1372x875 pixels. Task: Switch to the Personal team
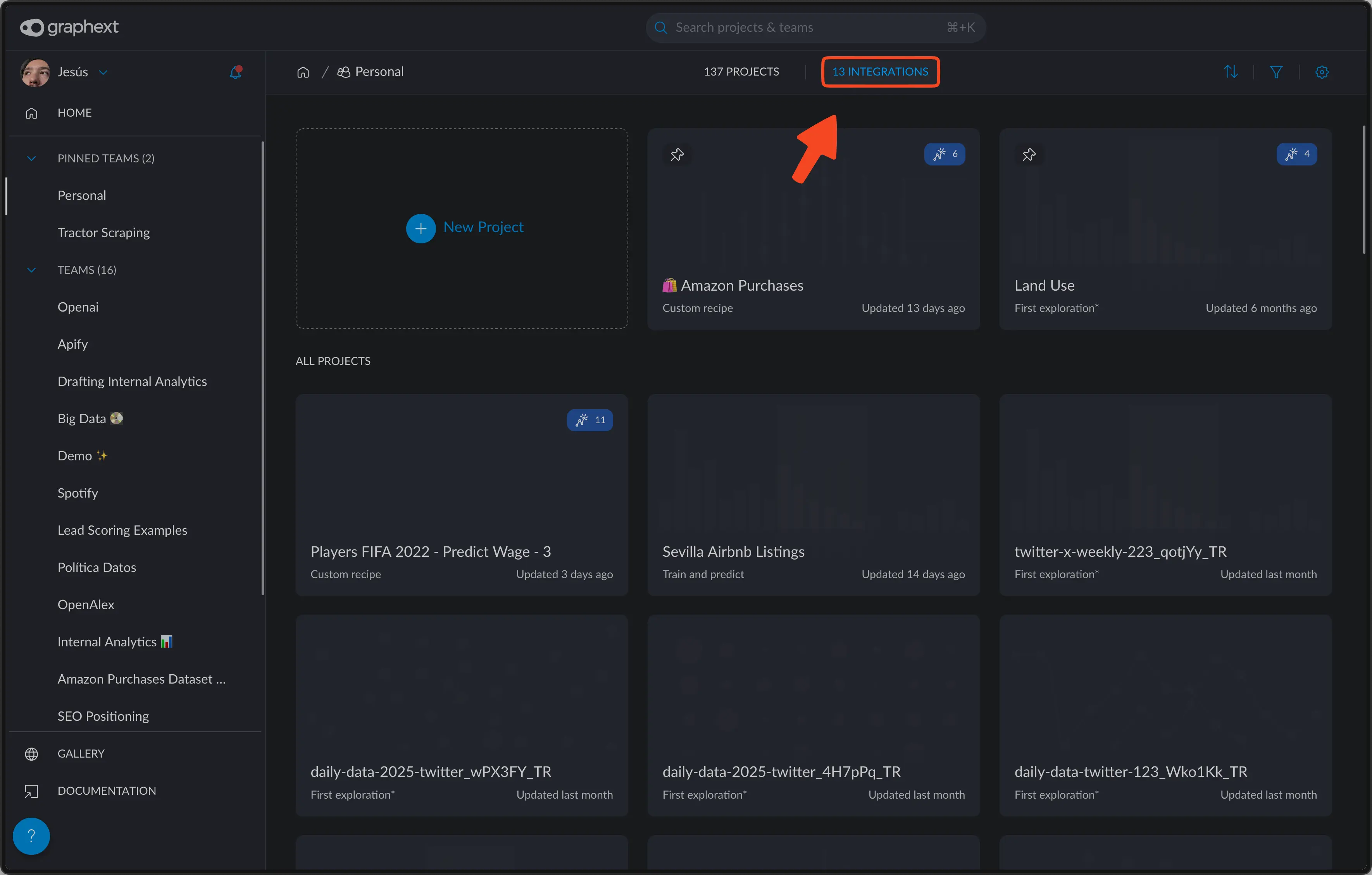pos(81,195)
